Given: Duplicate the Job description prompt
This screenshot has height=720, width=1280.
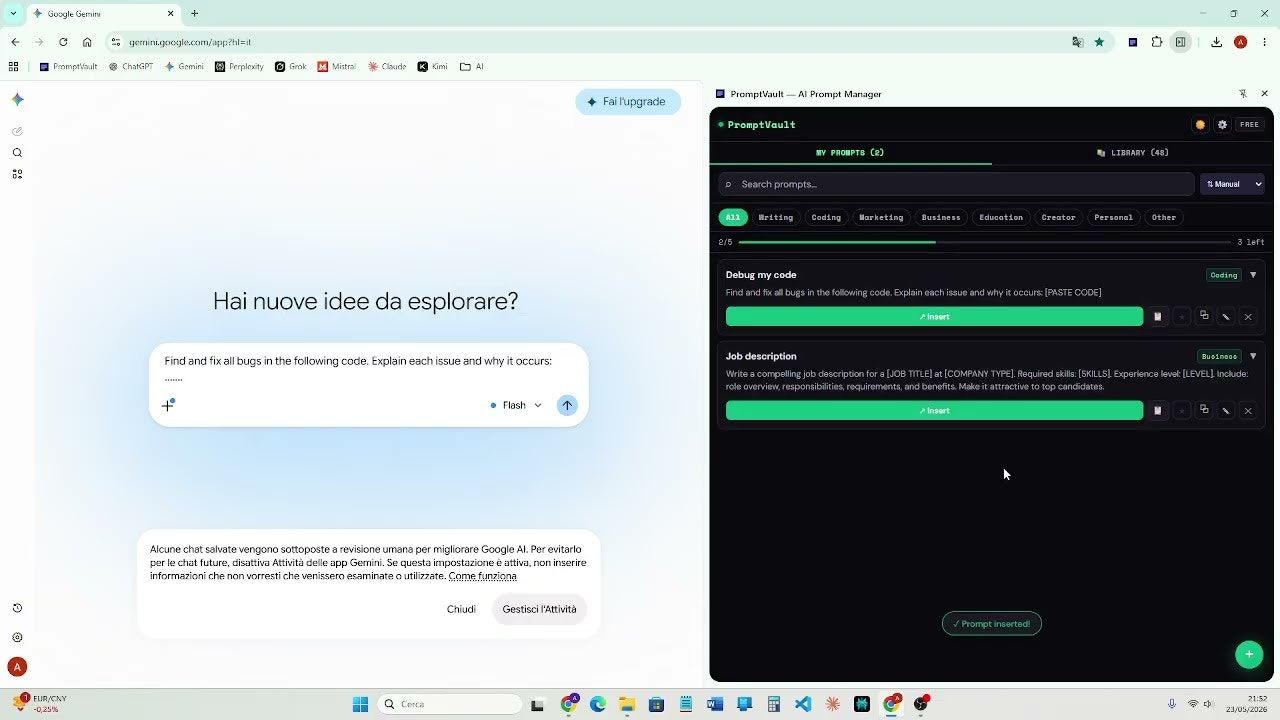Looking at the screenshot, I should click(1204, 411).
